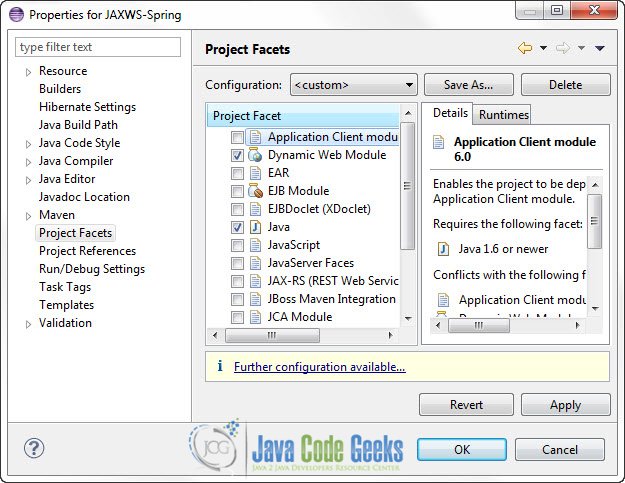Screen dimensions: 625x483
Task: Select the Task Tags tree item
Action: (65, 287)
